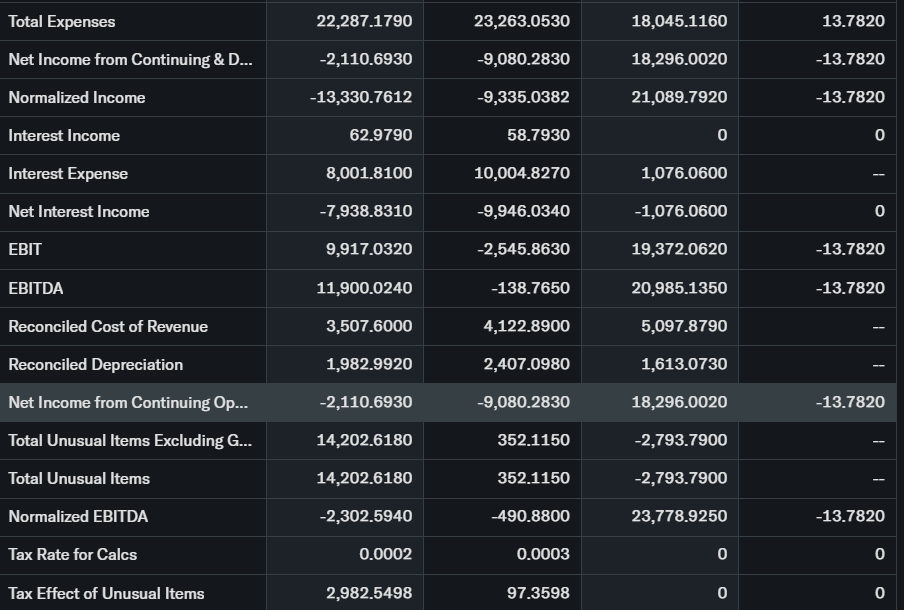Select the 19,372.0620 EBIT value
Screen dimensions: 904x610
click(x=680, y=249)
